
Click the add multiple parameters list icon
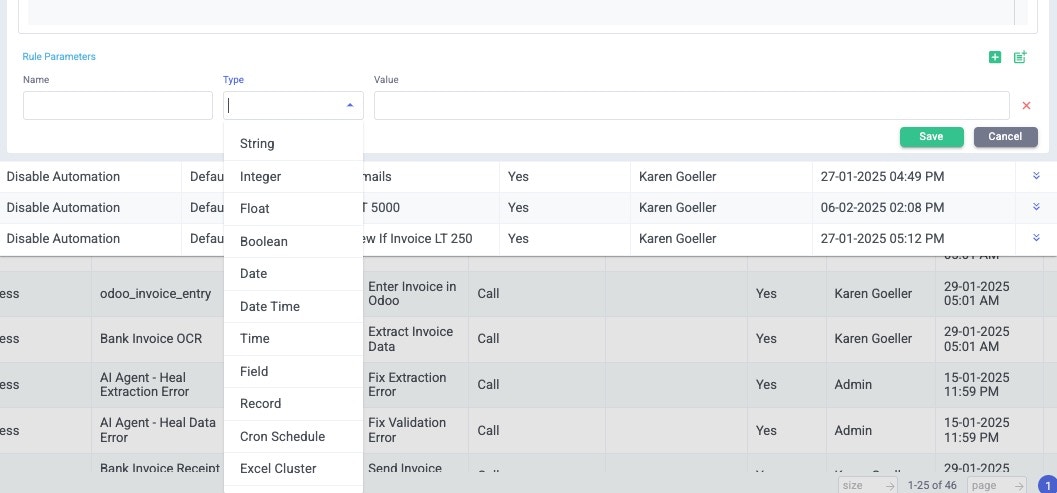click(1020, 58)
